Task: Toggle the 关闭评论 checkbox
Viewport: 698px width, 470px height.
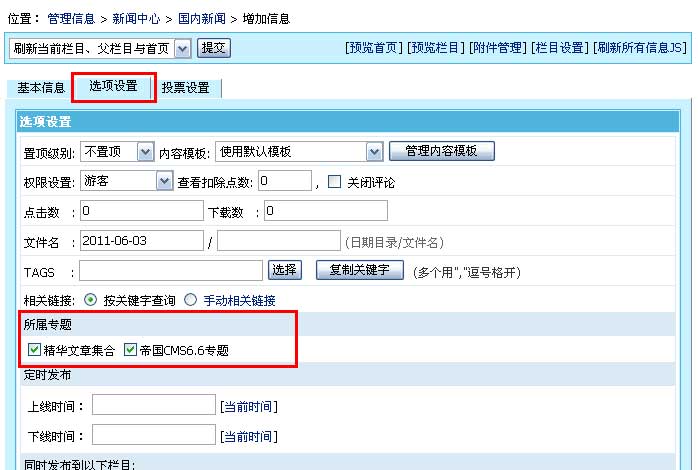Action: click(335, 182)
